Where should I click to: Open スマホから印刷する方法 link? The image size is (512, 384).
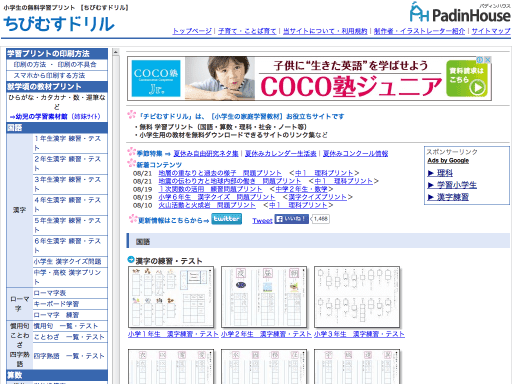[49, 76]
